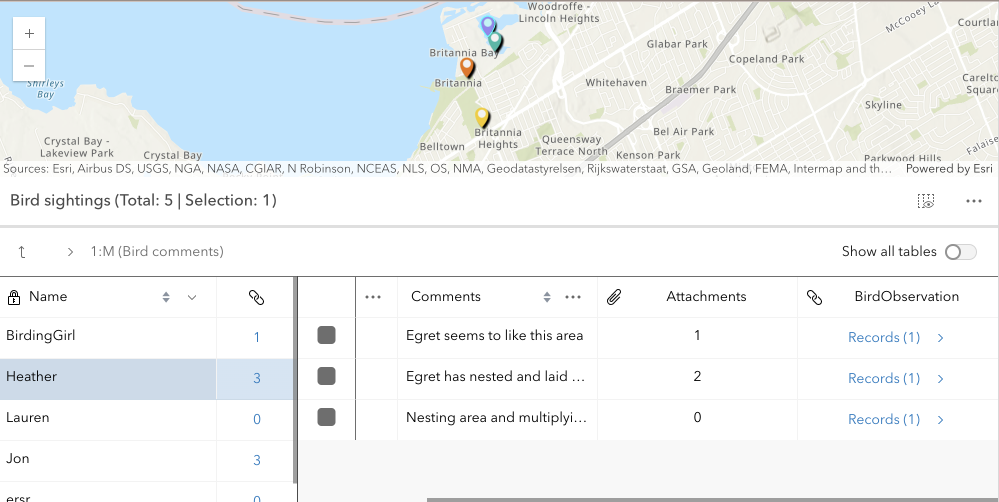Select the orange map pin near Britannia
This screenshot has height=502, width=999.
466,68
